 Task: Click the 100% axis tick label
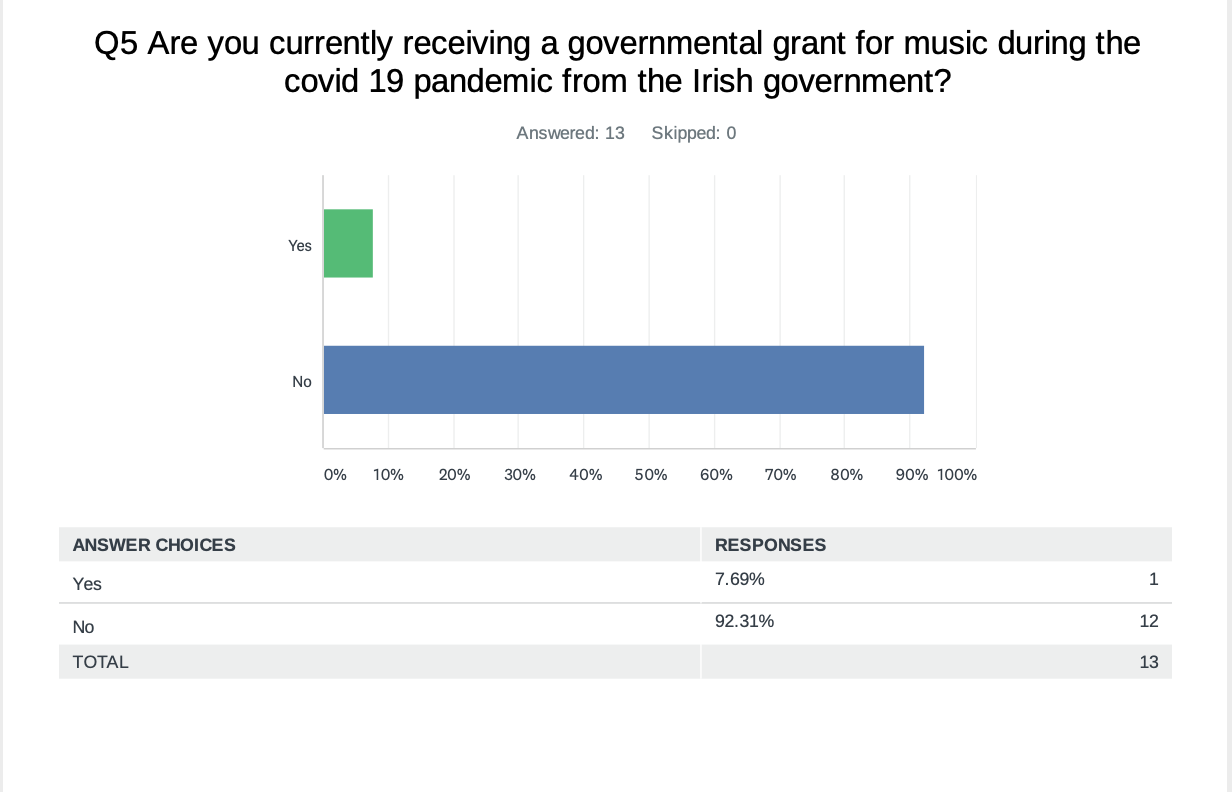coord(957,475)
